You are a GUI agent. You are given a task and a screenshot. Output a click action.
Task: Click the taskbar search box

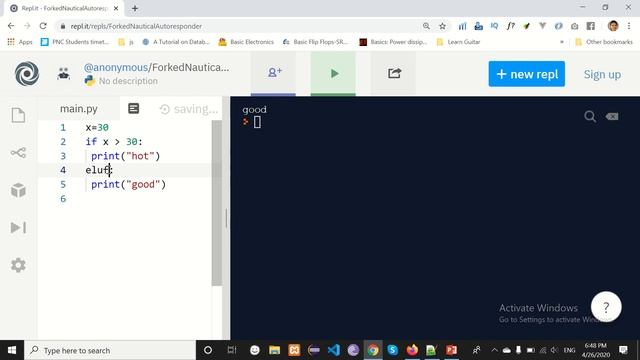click(110, 350)
